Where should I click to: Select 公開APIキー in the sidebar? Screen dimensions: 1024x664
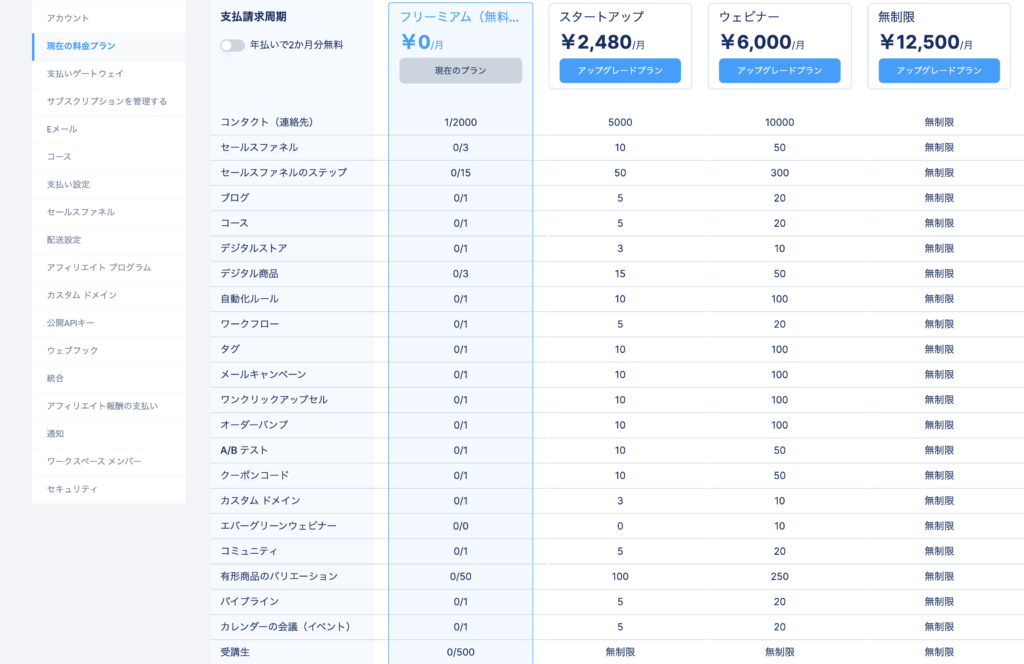(x=71, y=323)
